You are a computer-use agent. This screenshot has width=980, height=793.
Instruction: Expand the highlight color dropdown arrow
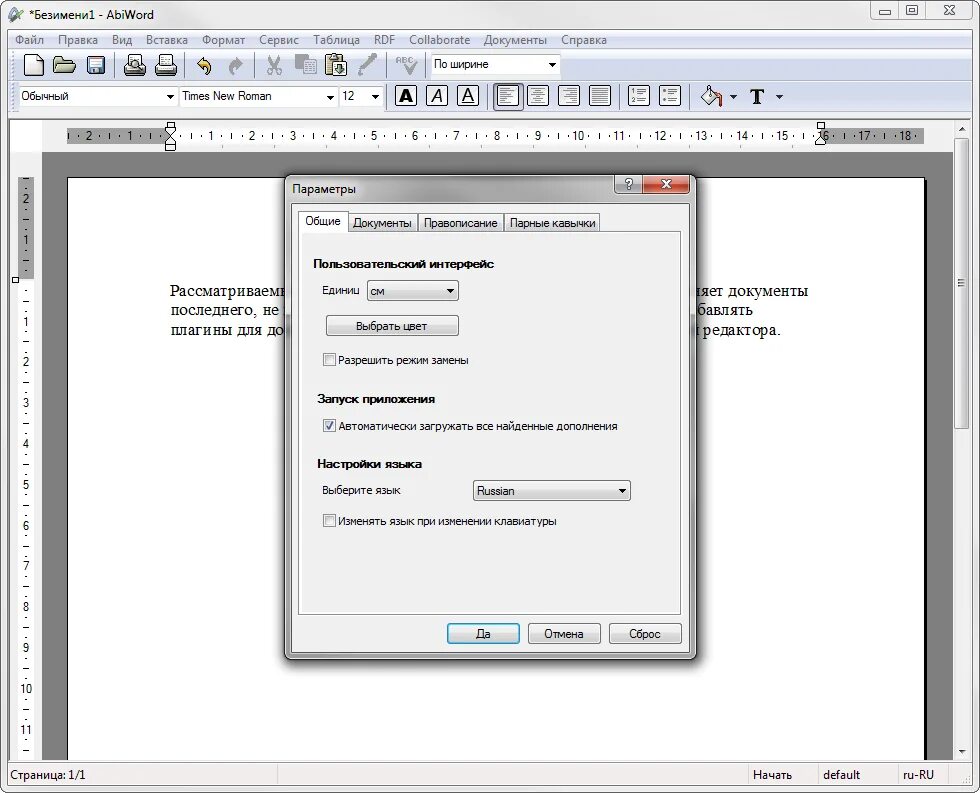[734, 97]
